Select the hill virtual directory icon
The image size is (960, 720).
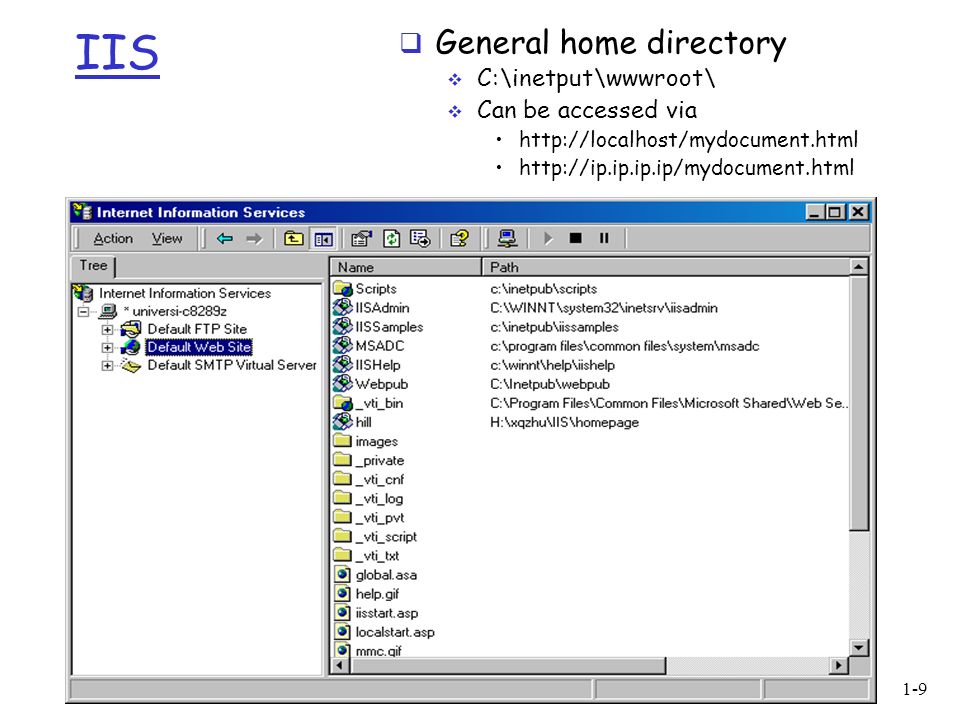[343, 422]
